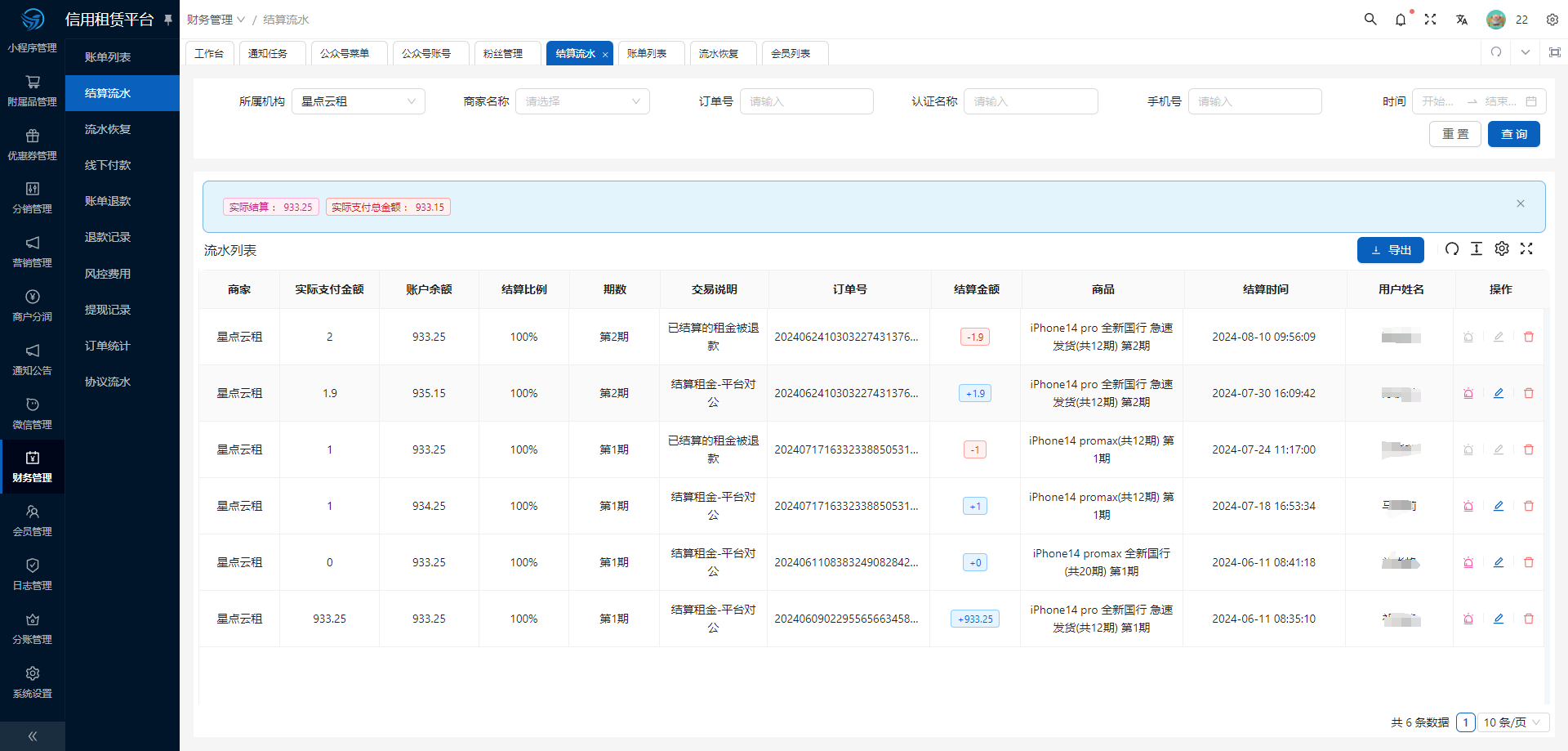Open table column settings gear

[x=1502, y=249]
